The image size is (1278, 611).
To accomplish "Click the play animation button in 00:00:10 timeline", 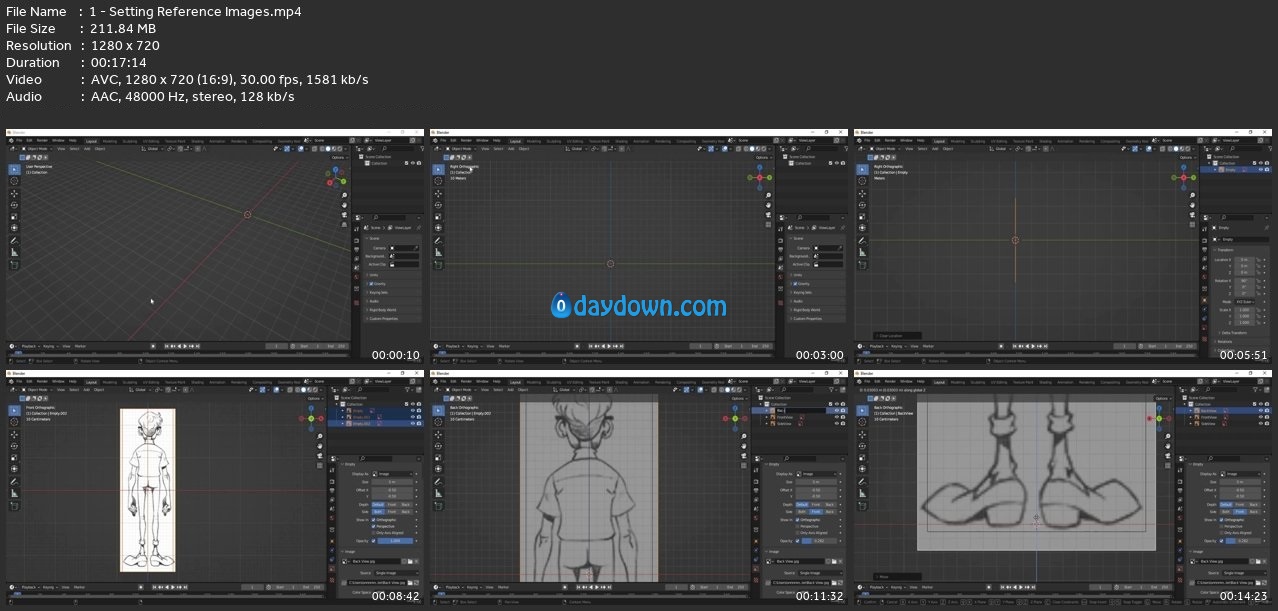I will pyautogui.click(x=185, y=346).
